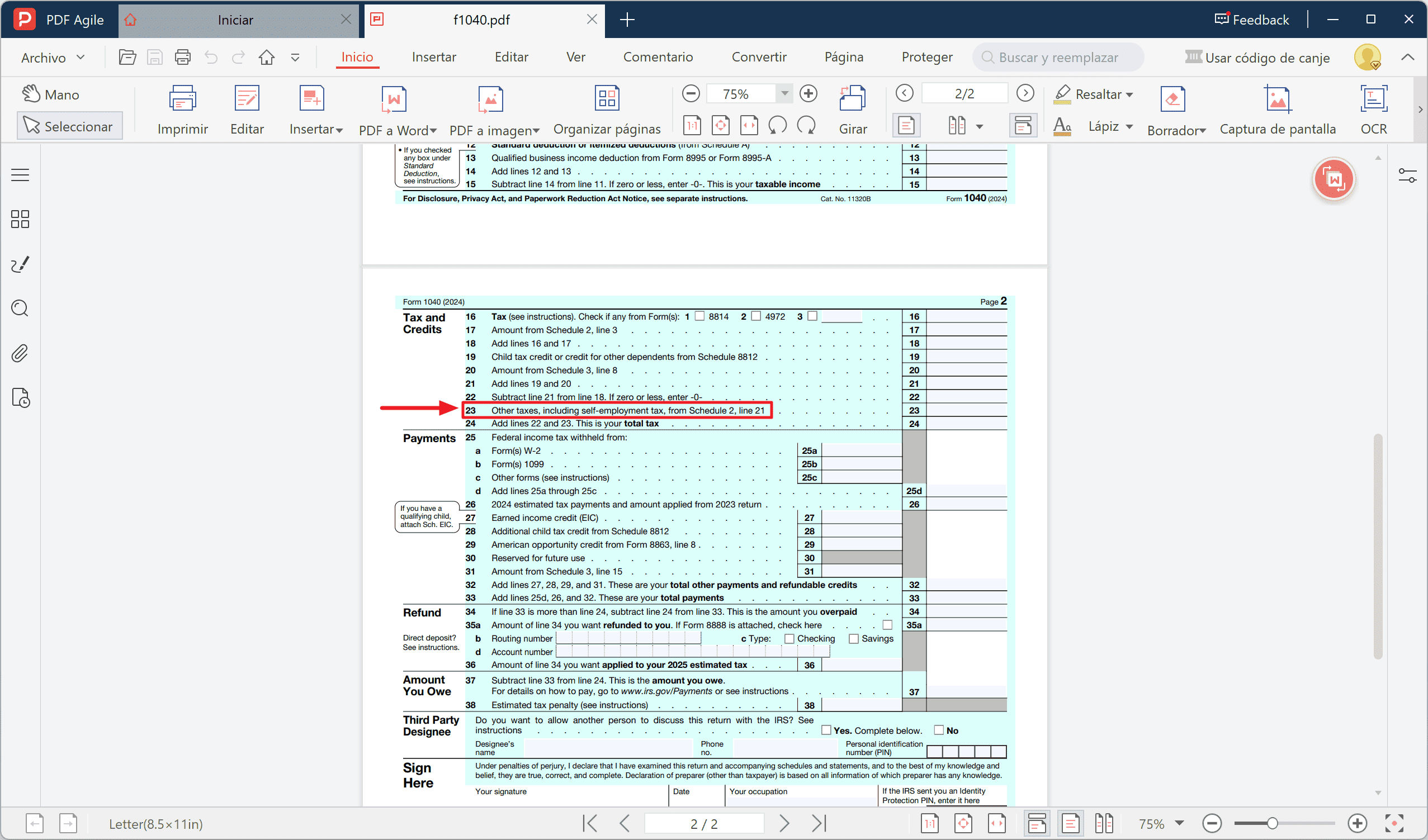Check No for Third Party Designee
The height and width of the screenshot is (840, 1428).
pos(939,730)
